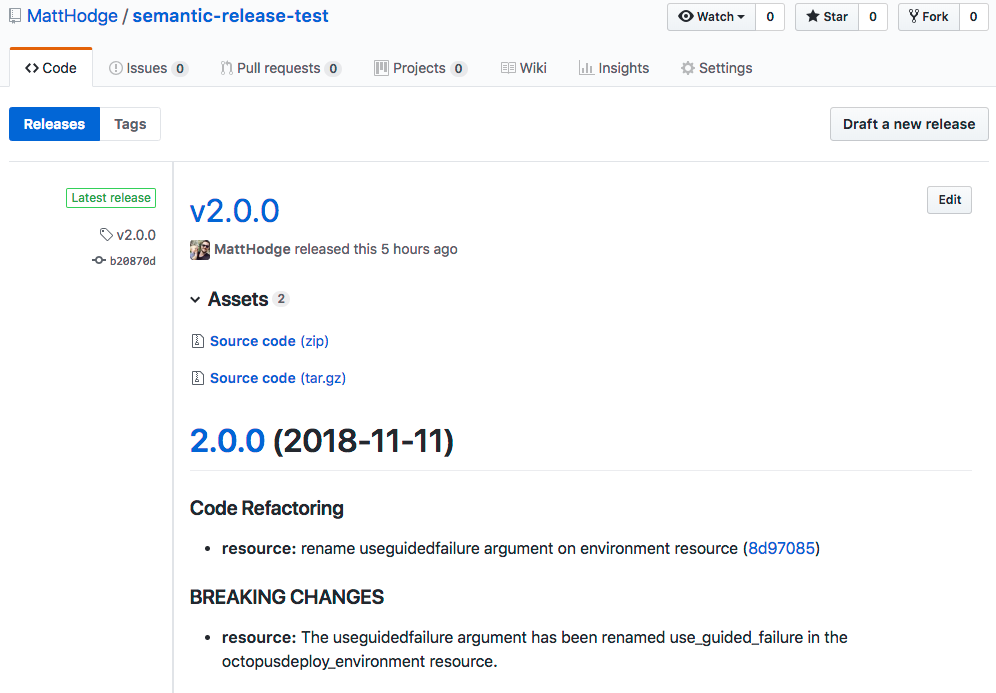The image size is (996, 693).
Task: Open the Settings tab with gear icon
Action: pos(716,68)
